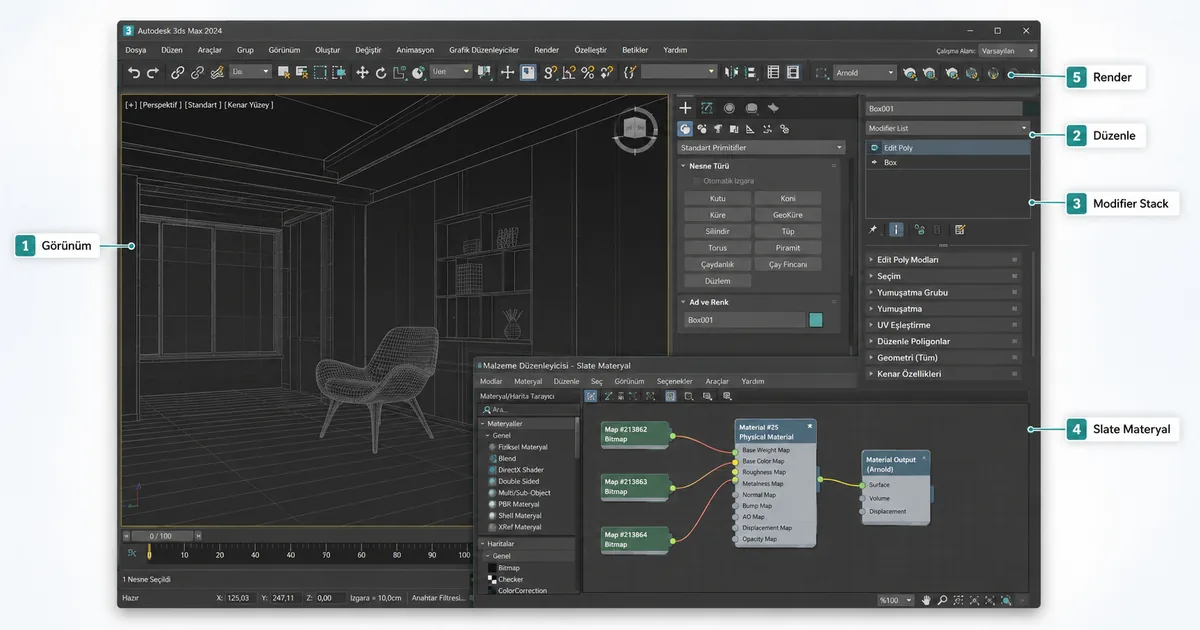Screen dimensions: 1200x630
Task: Open the Dosya menu
Action: (x=136, y=50)
